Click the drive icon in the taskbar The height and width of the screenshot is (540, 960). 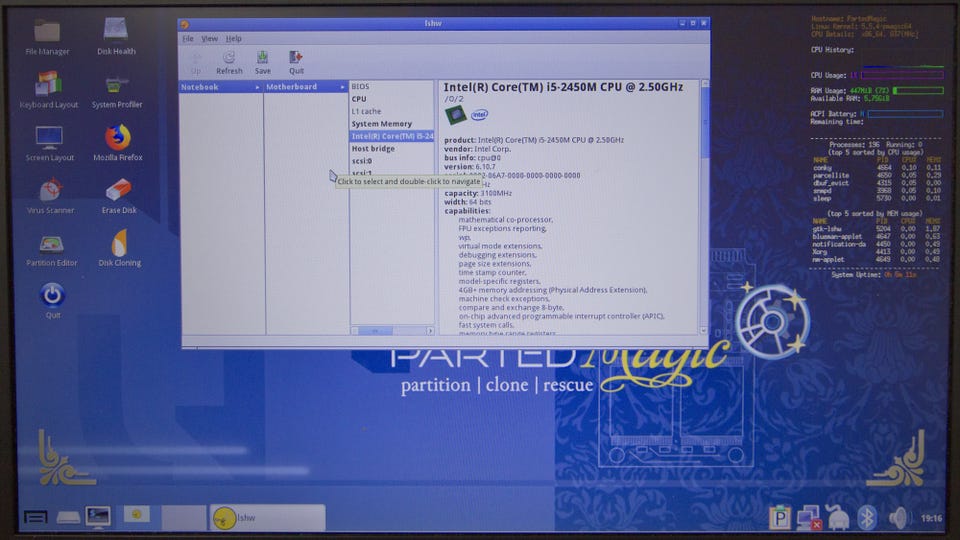point(68,518)
